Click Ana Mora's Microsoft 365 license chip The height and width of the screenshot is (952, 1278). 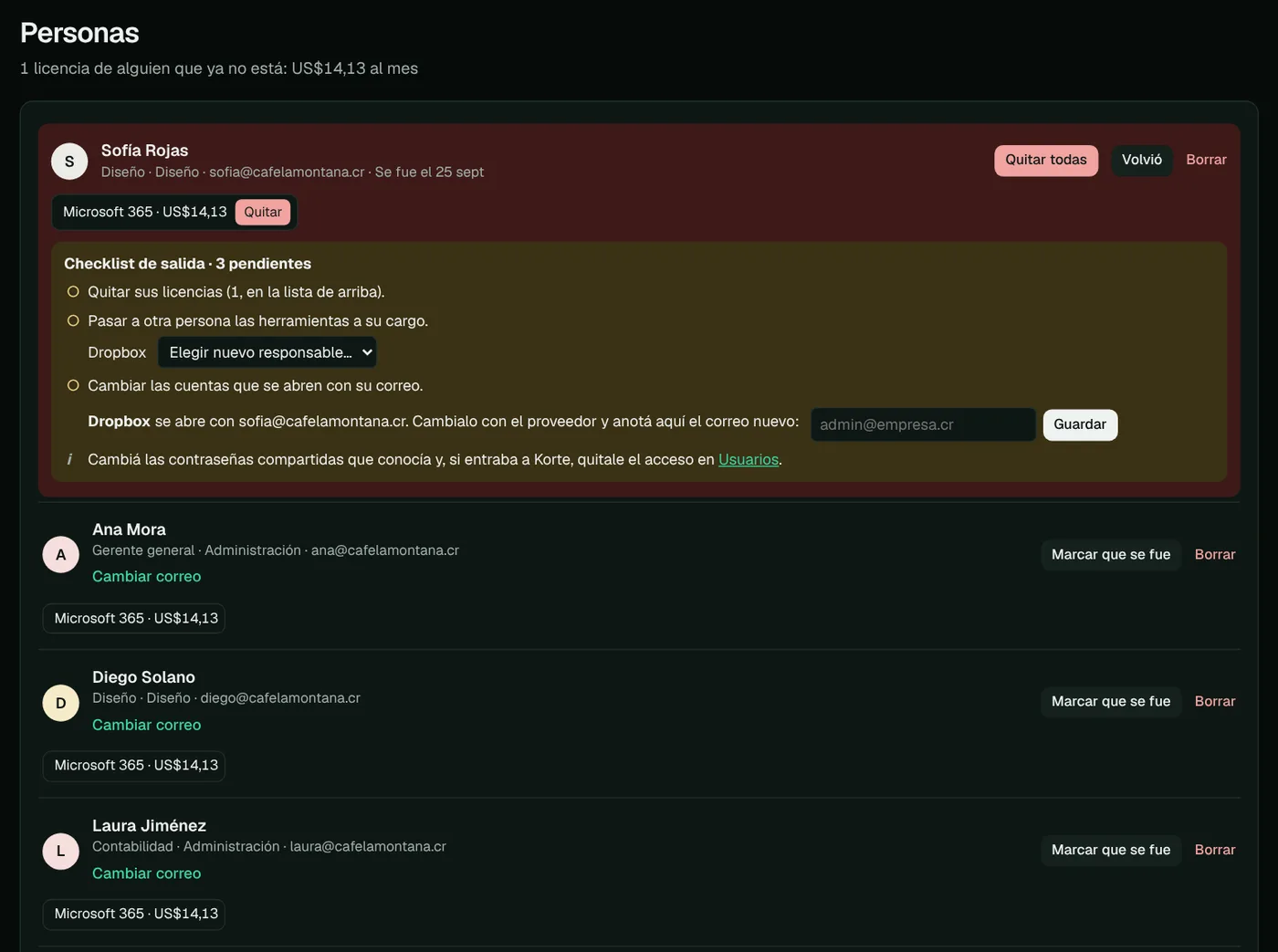[x=134, y=618]
